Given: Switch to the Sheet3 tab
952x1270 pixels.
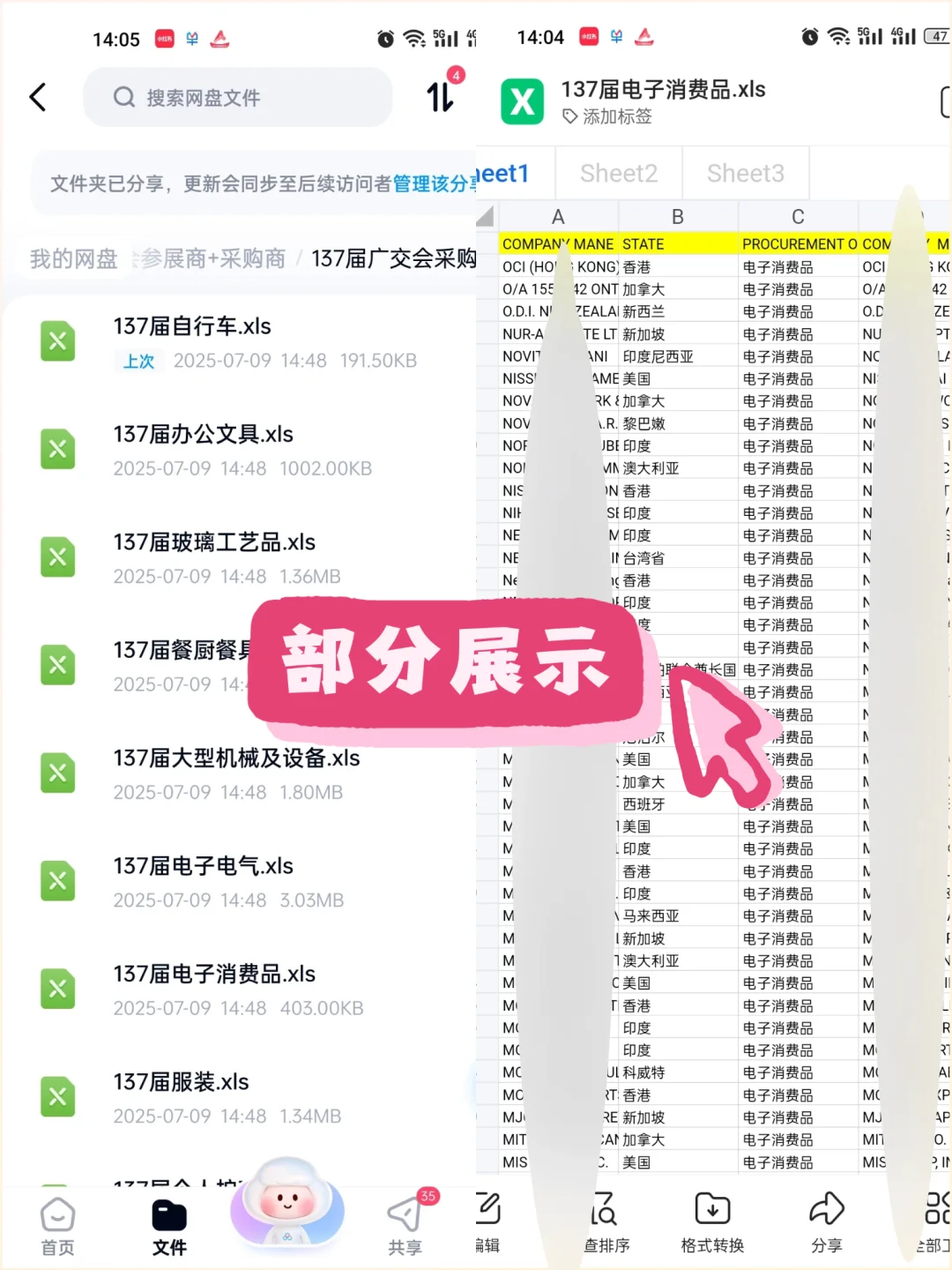Looking at the screenshot, I should [745, 173].
